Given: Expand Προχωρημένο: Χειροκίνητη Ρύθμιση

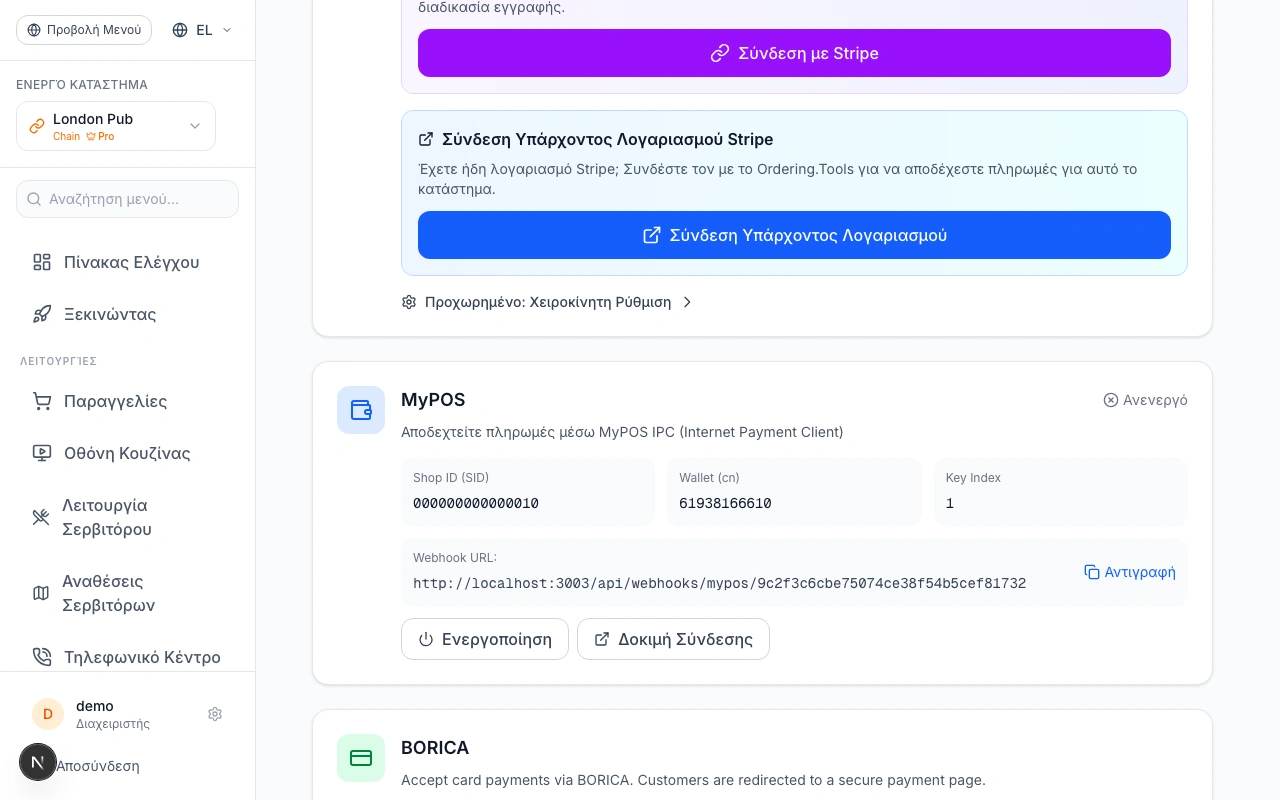Looking at the screenshot, I should coord(547,302).
